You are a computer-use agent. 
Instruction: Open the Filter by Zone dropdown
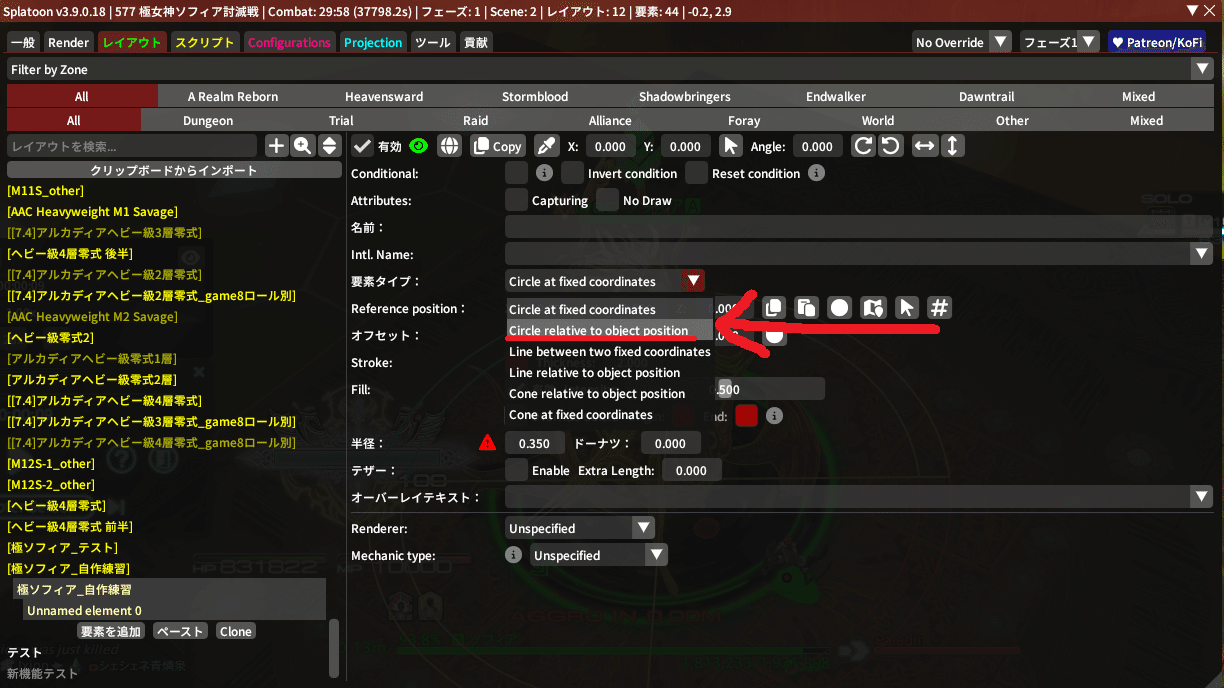1202,69
